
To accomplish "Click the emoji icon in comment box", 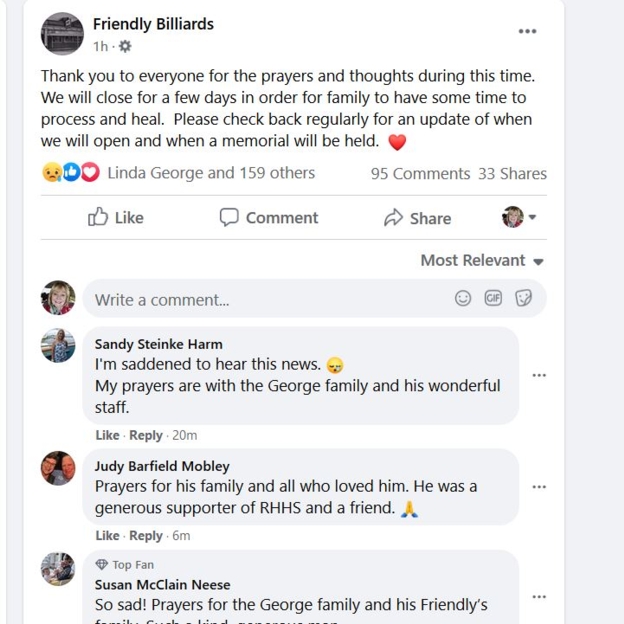I will tap(463, 298).
